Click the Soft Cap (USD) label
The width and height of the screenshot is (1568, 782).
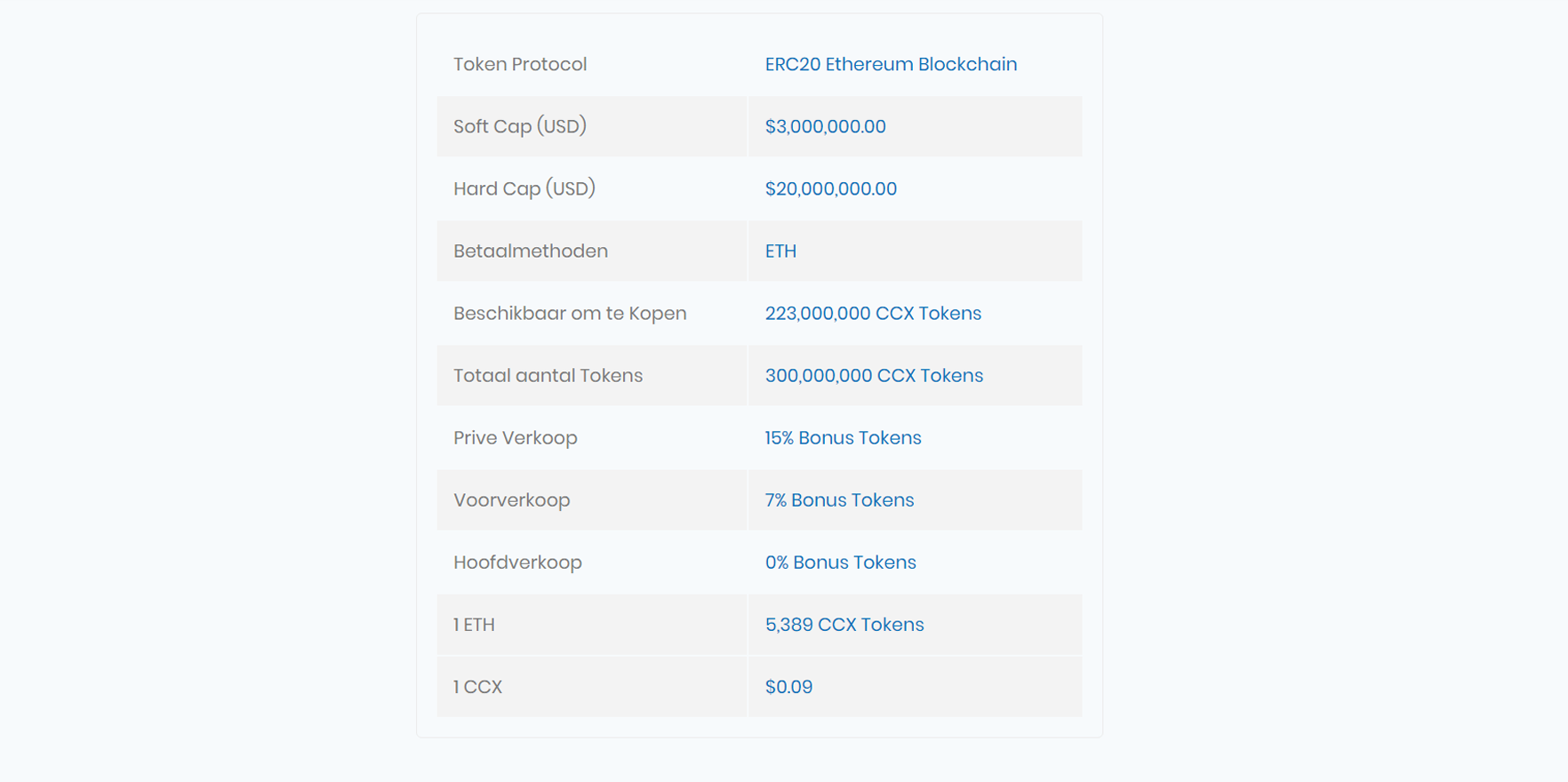click(520, 126)
